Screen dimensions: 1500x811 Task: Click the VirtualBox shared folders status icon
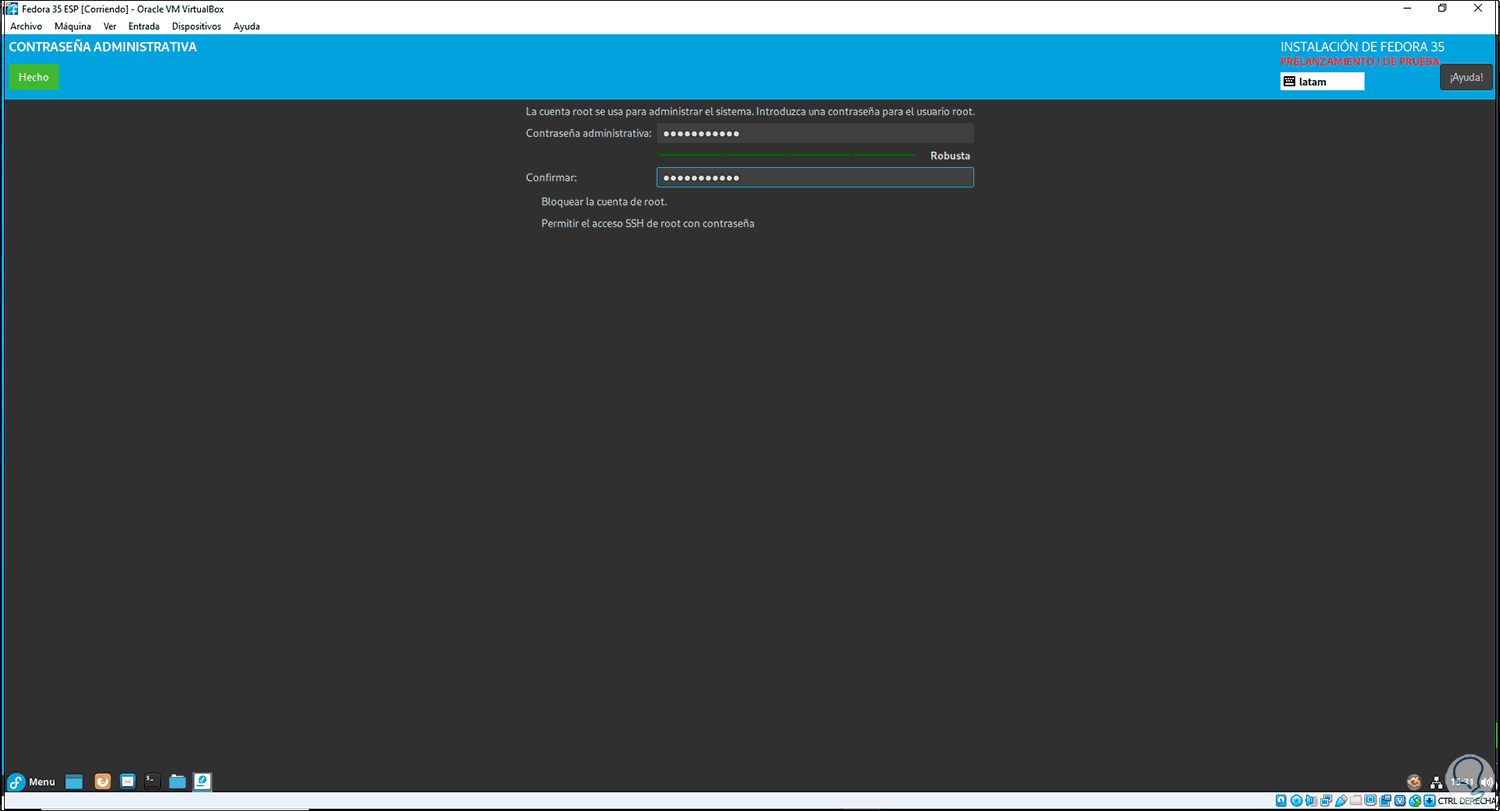point(1357,801)
